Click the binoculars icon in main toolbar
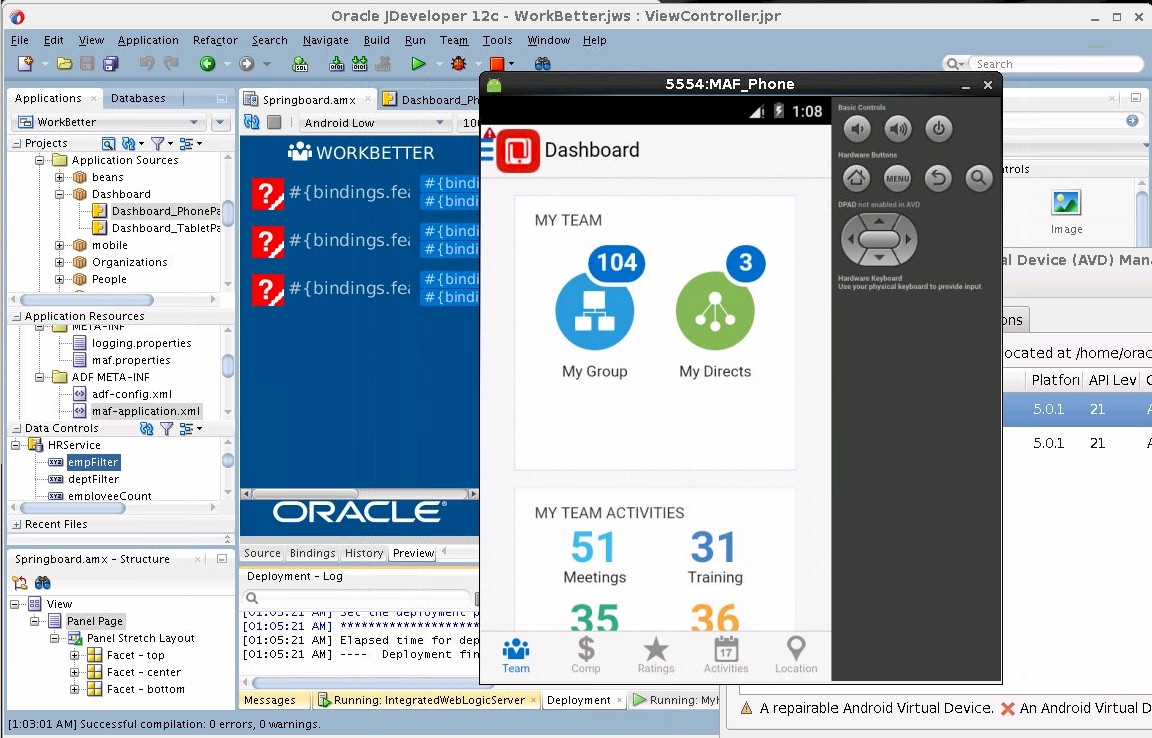This screenshot has height=738, width=1152. [x=542, y=64]
